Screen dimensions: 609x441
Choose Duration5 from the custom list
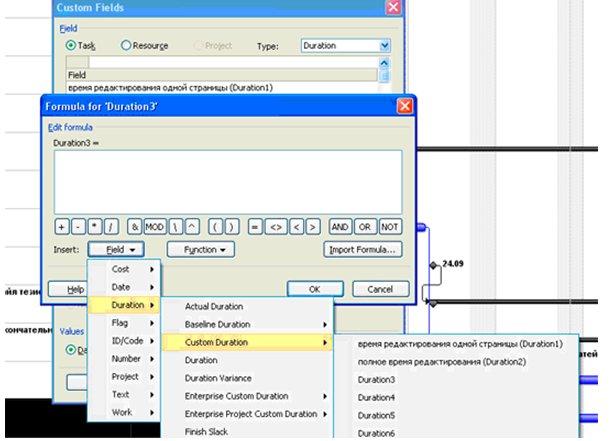point(456,415)
